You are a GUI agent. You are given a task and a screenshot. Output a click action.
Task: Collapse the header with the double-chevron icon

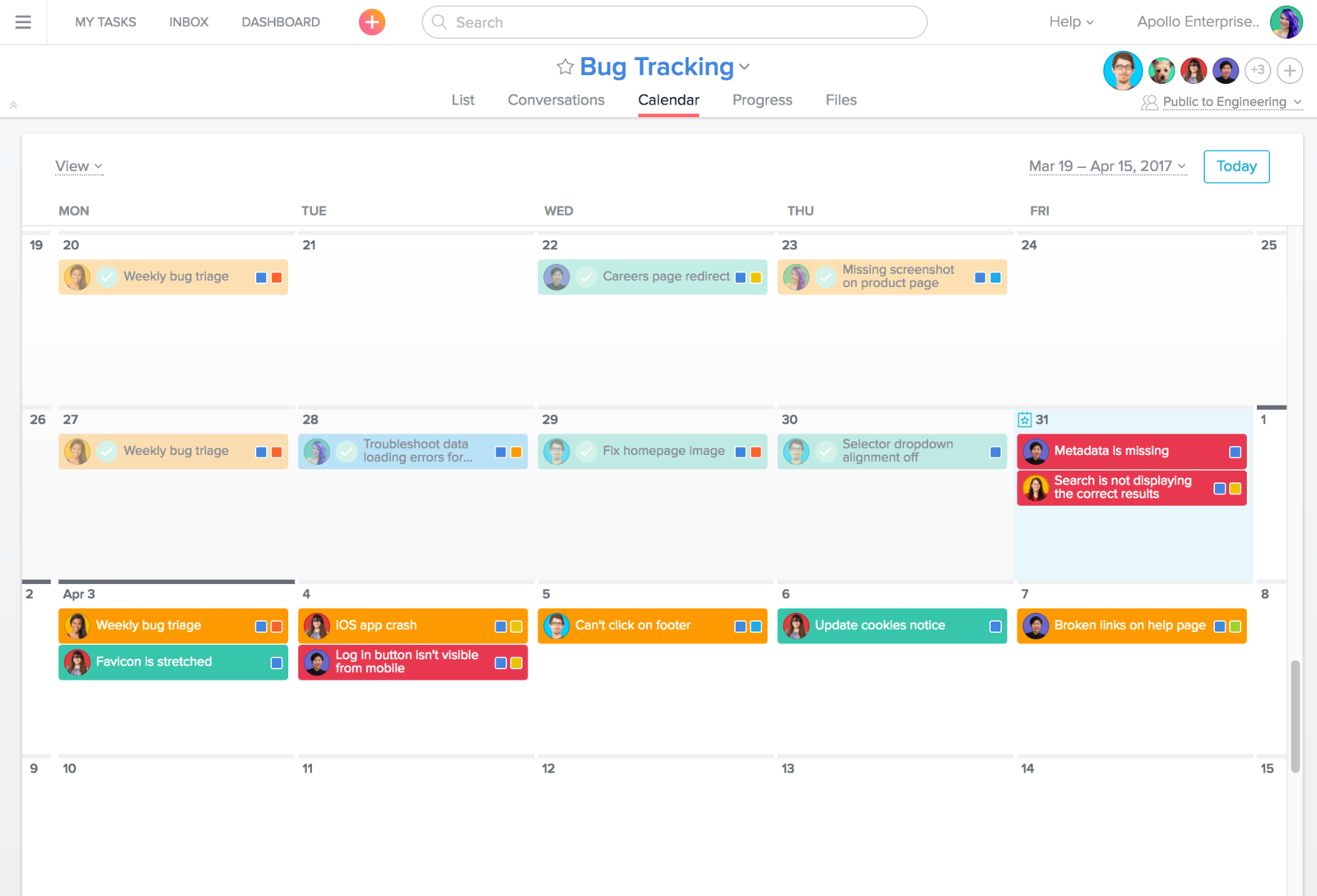tap(13, 104)
